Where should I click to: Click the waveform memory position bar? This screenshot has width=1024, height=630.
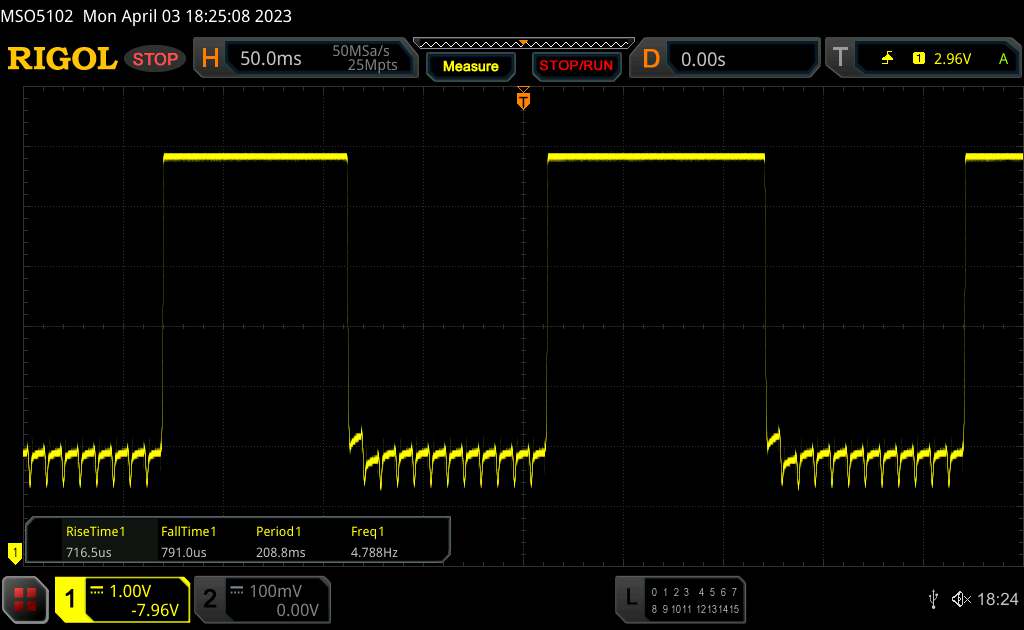pyautogui.click(x=523, y=43)
